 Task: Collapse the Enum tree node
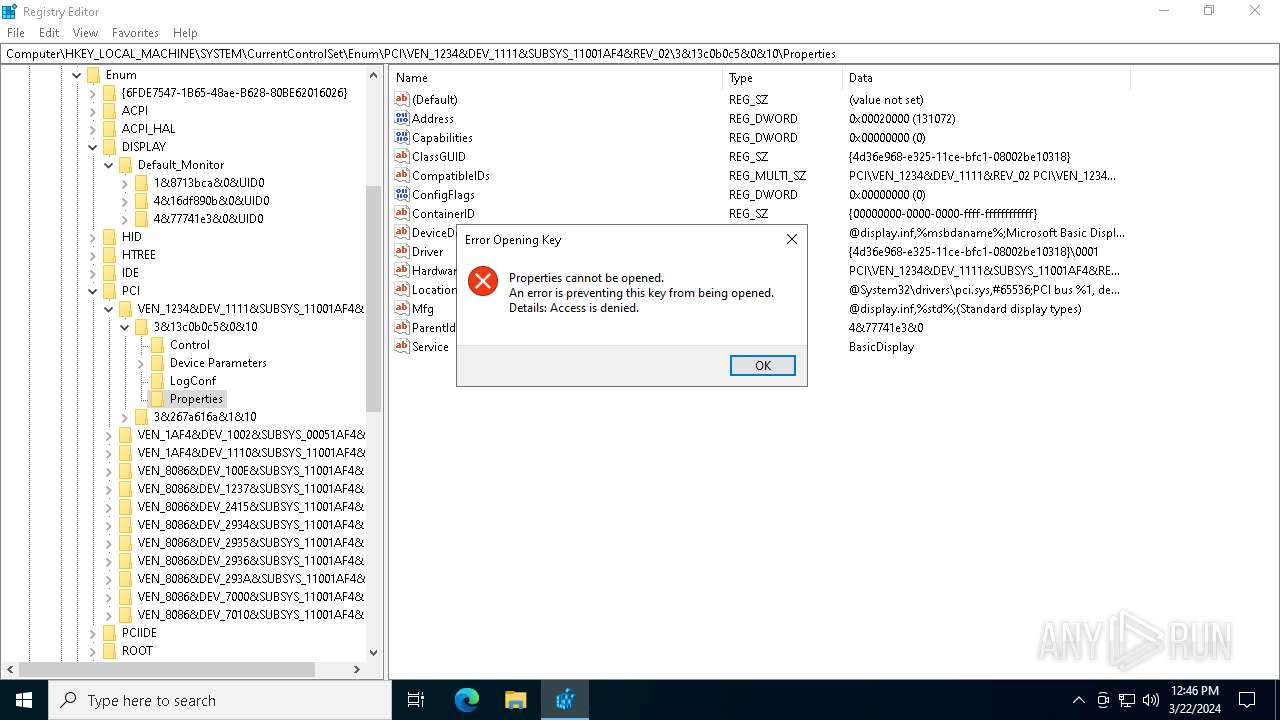76,75
